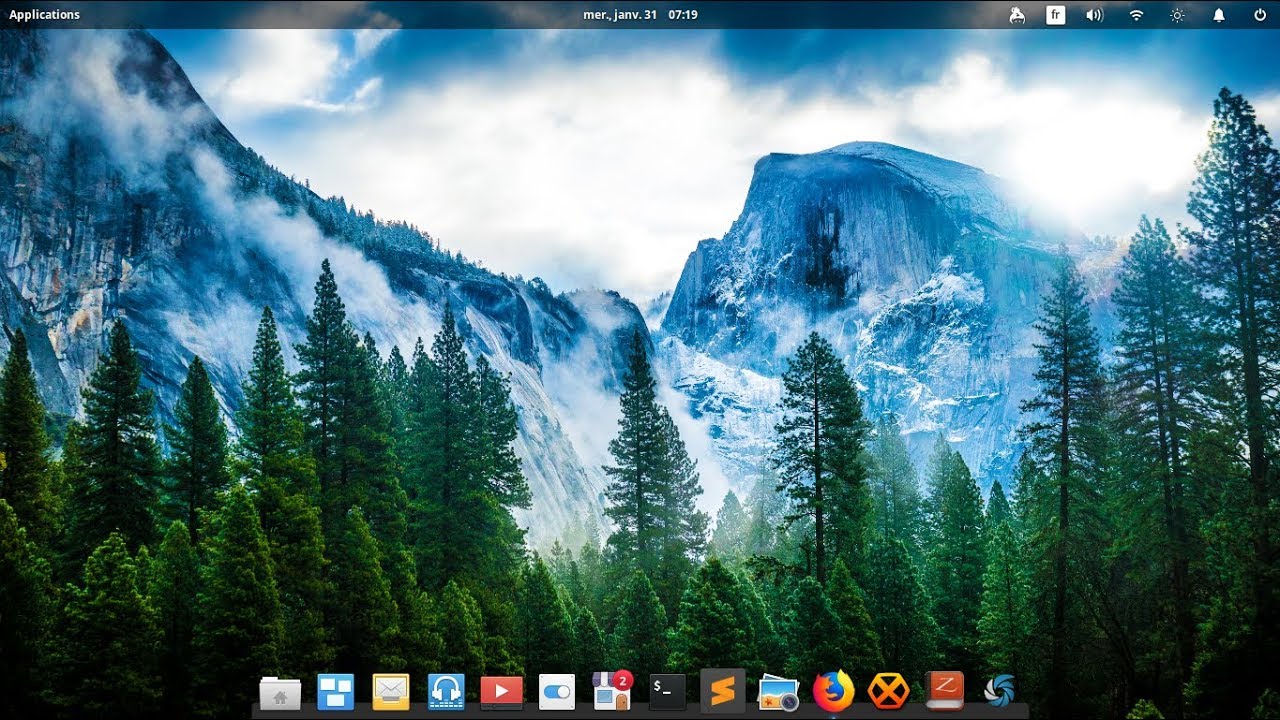1280x720 pixels.
Task: Open the ninja indicator in the top panel
Action: tap(1017, 15)
